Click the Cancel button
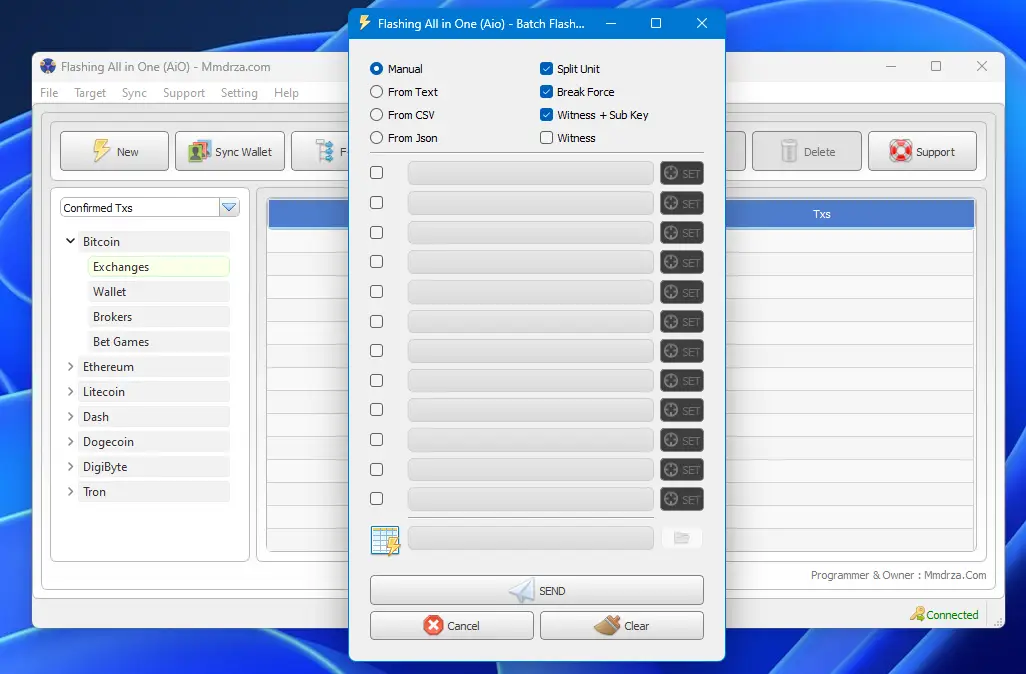The height and width of the screenshot is (674, 1026). tap(451, 626)
